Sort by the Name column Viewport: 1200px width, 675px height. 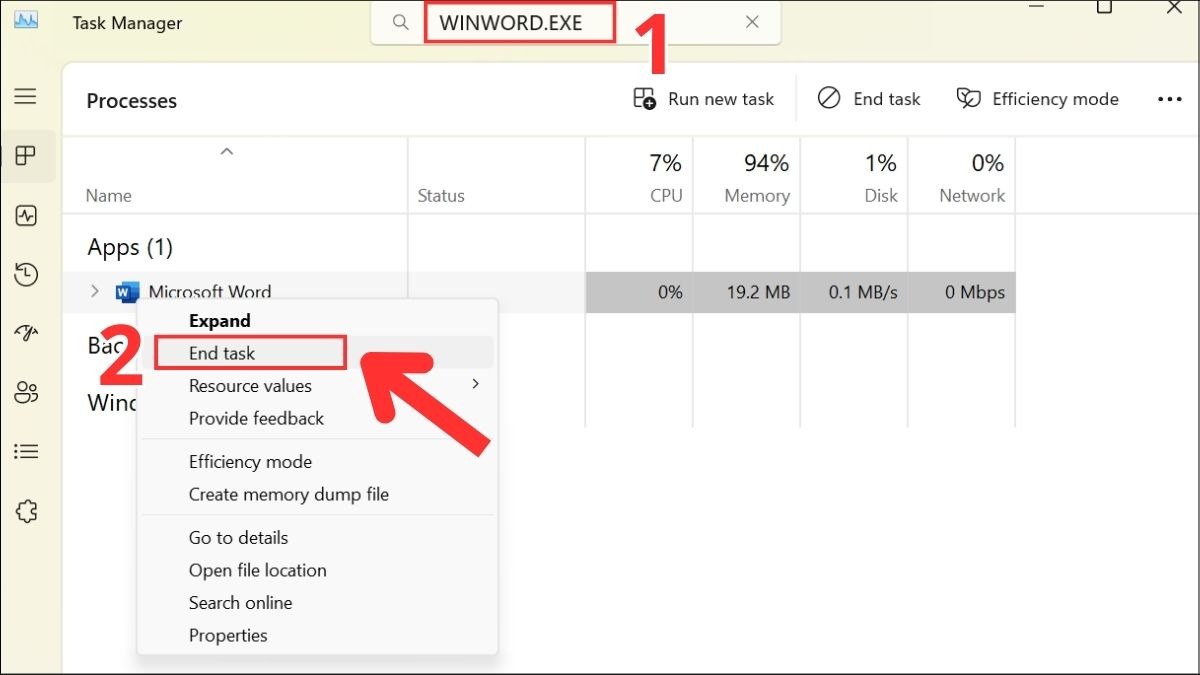coord(109,196)
